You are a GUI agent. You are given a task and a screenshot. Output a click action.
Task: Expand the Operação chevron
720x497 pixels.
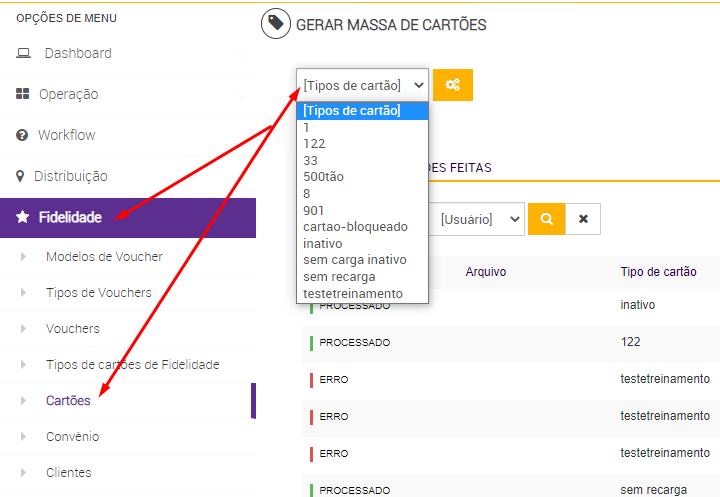pyautogui.click(x=241, y=96)
